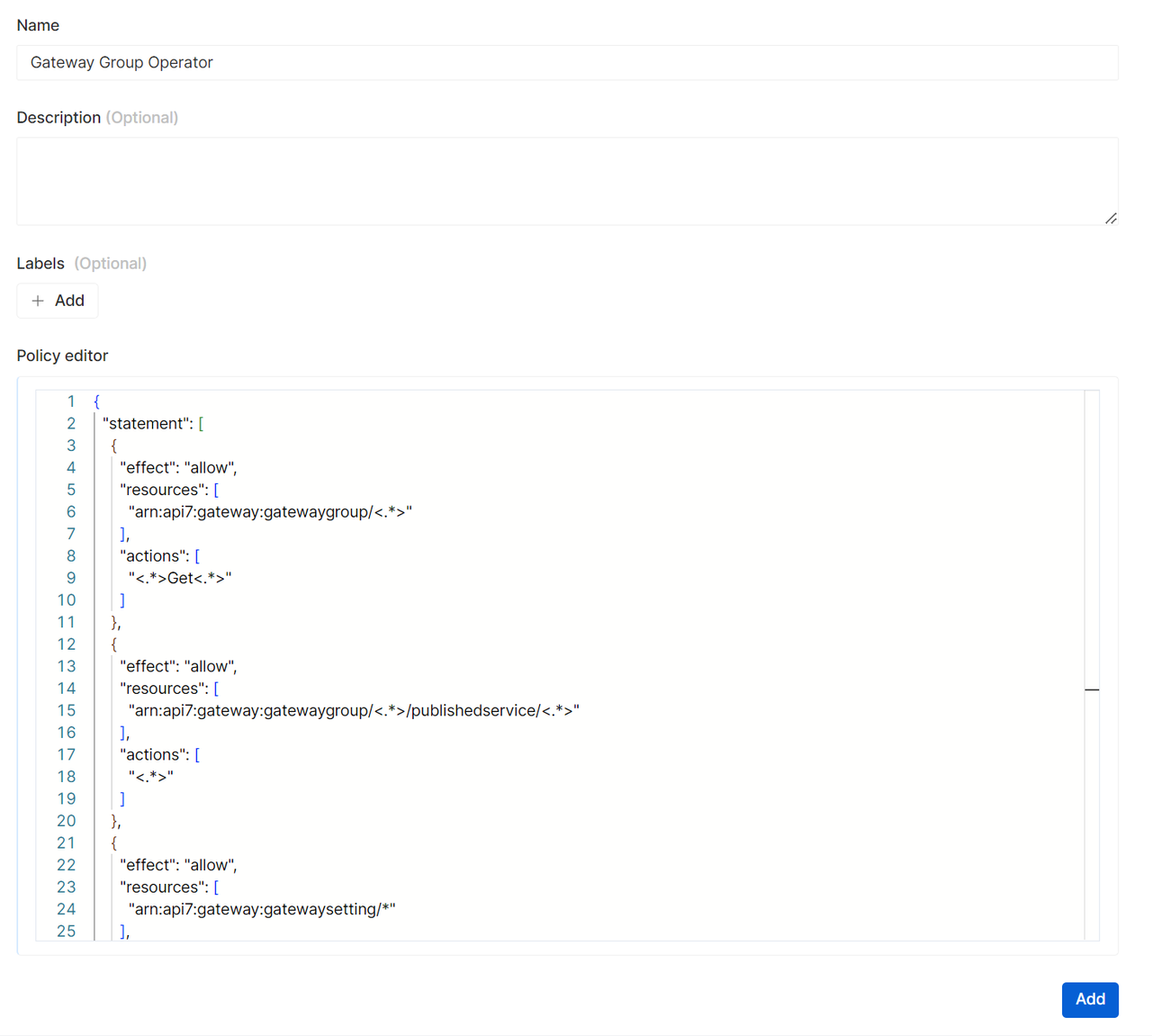Click line number 25 in editor gutter
Viewport: 1152px width, 1036px height.
coord(67,932)
